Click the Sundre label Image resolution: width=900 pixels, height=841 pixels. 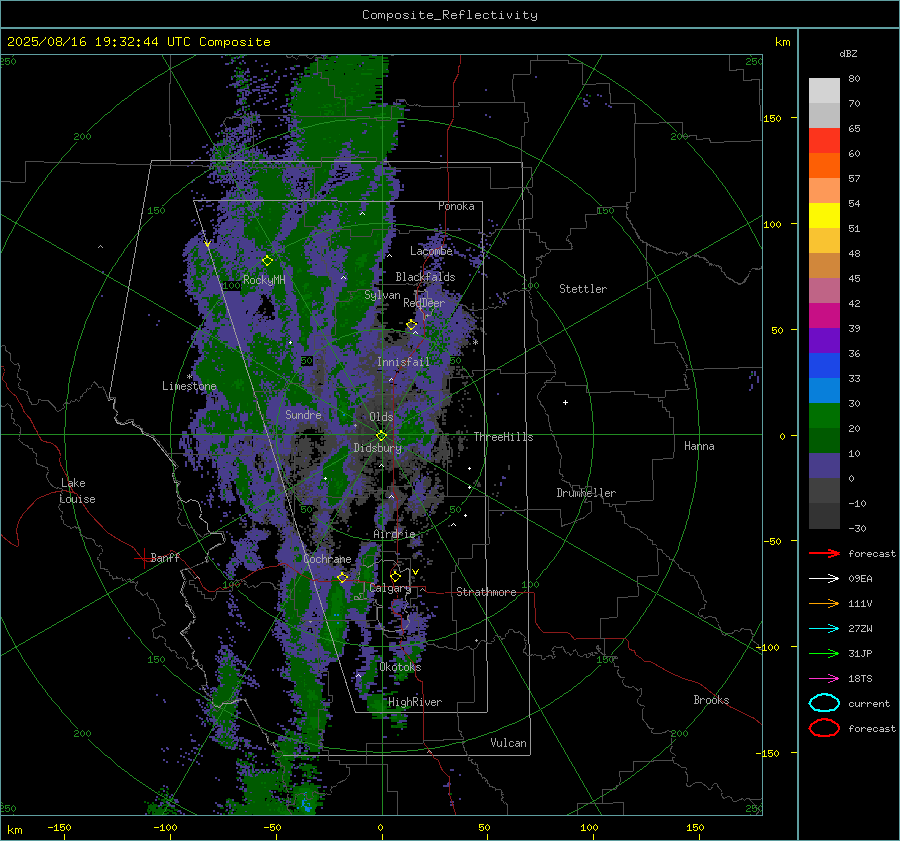point(303,414)
